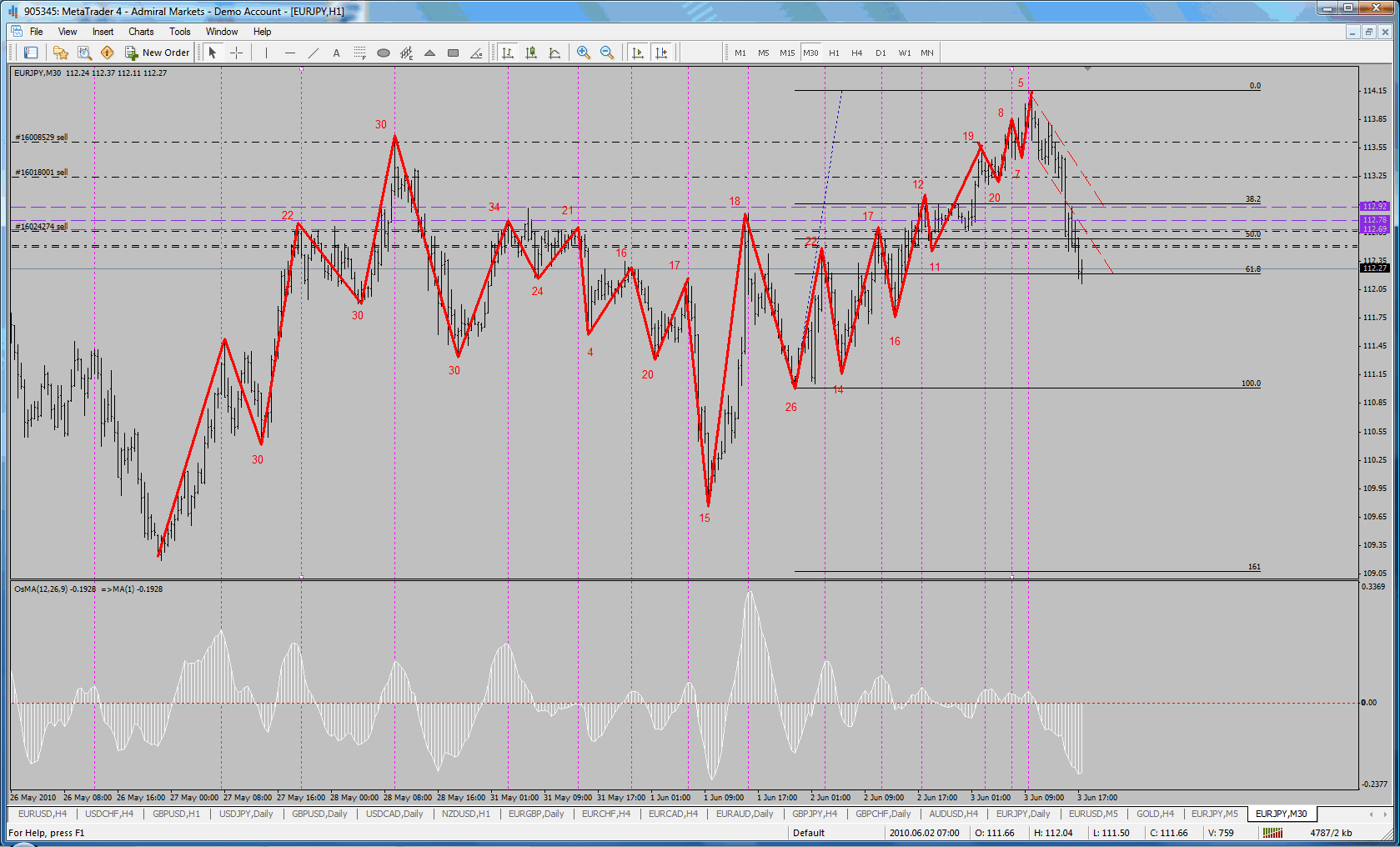1400x847 pixels.
Task: Click the New Order button
Action: (x=158, y=53)
